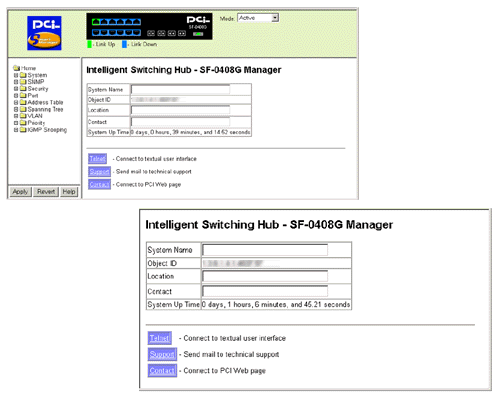The width and height of the screenshot is (500, 400).
Task: Expand the Address Table tree node
Action: tap(16, 103)
